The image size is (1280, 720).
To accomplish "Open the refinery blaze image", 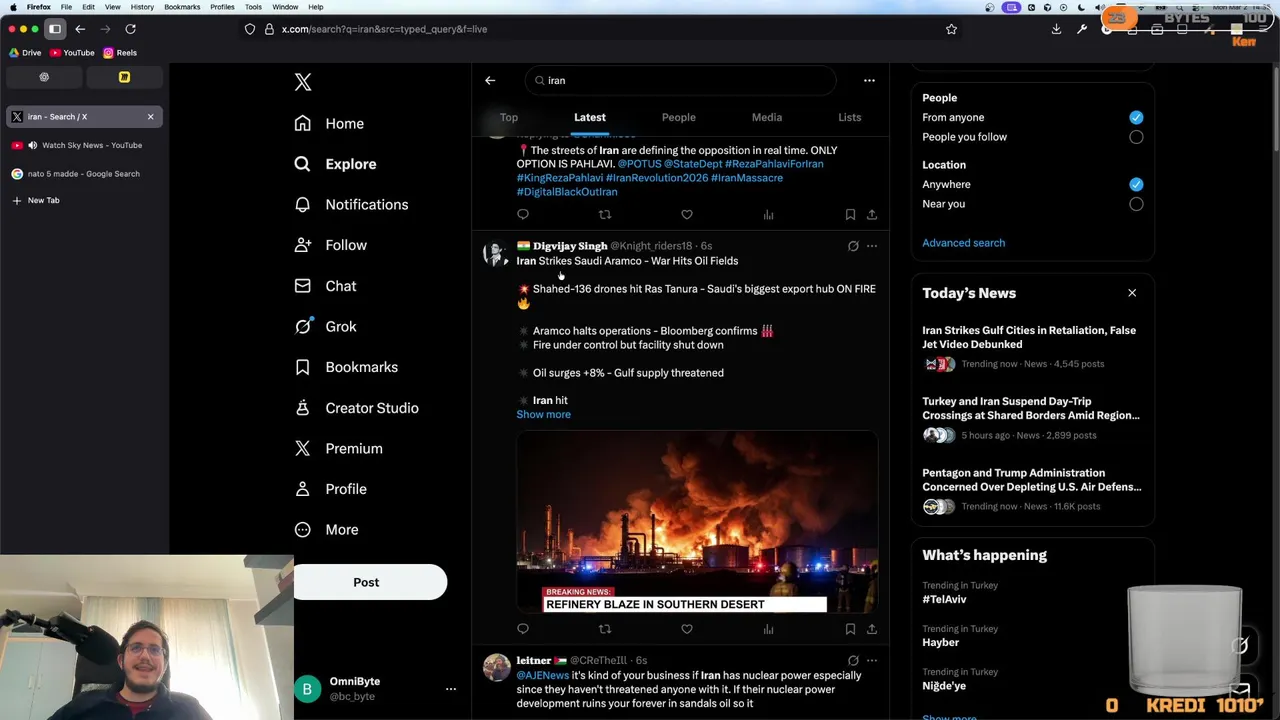I will point(697,522).
